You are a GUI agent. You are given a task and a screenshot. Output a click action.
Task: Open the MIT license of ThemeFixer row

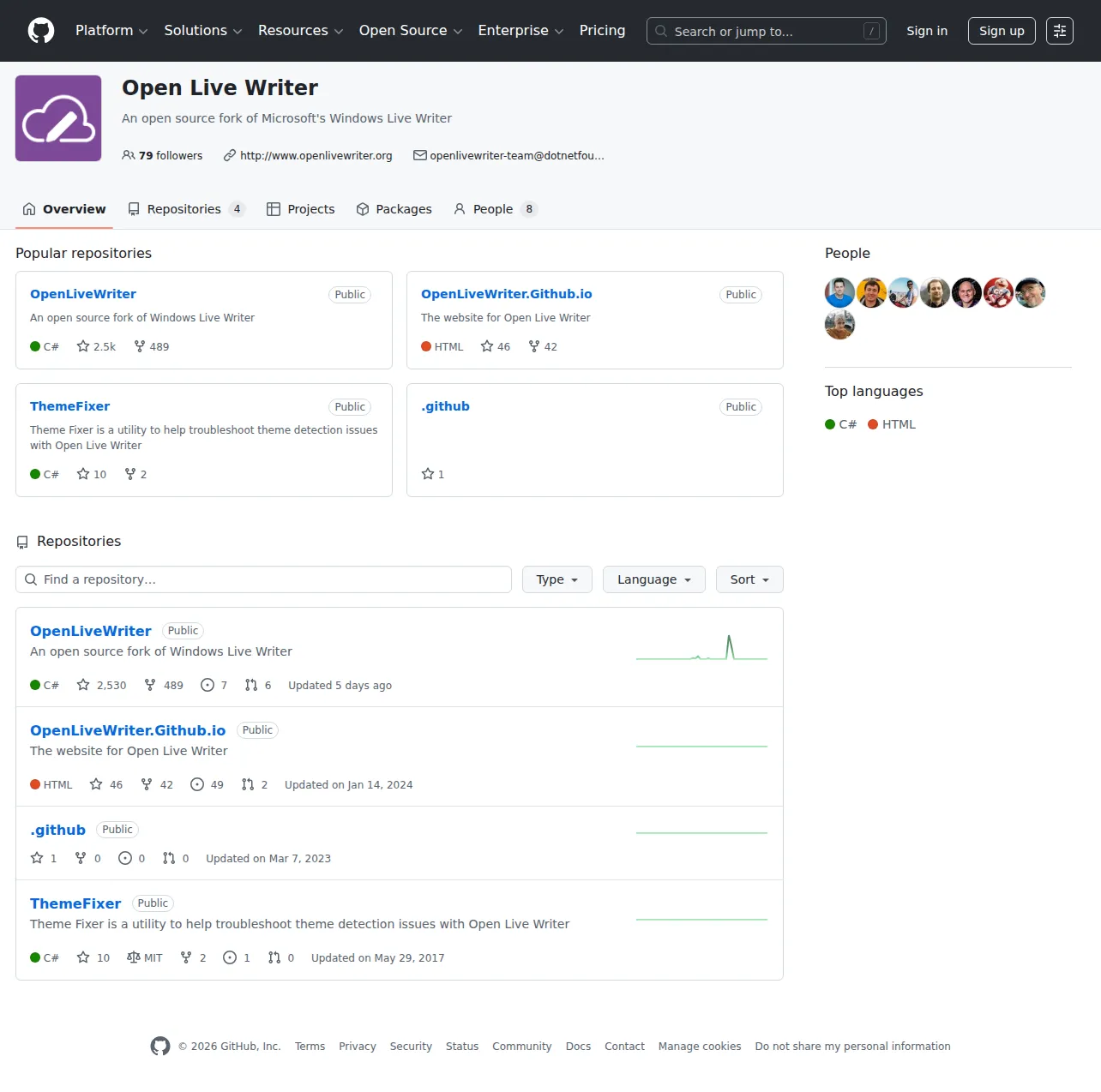tap(145, 957)
